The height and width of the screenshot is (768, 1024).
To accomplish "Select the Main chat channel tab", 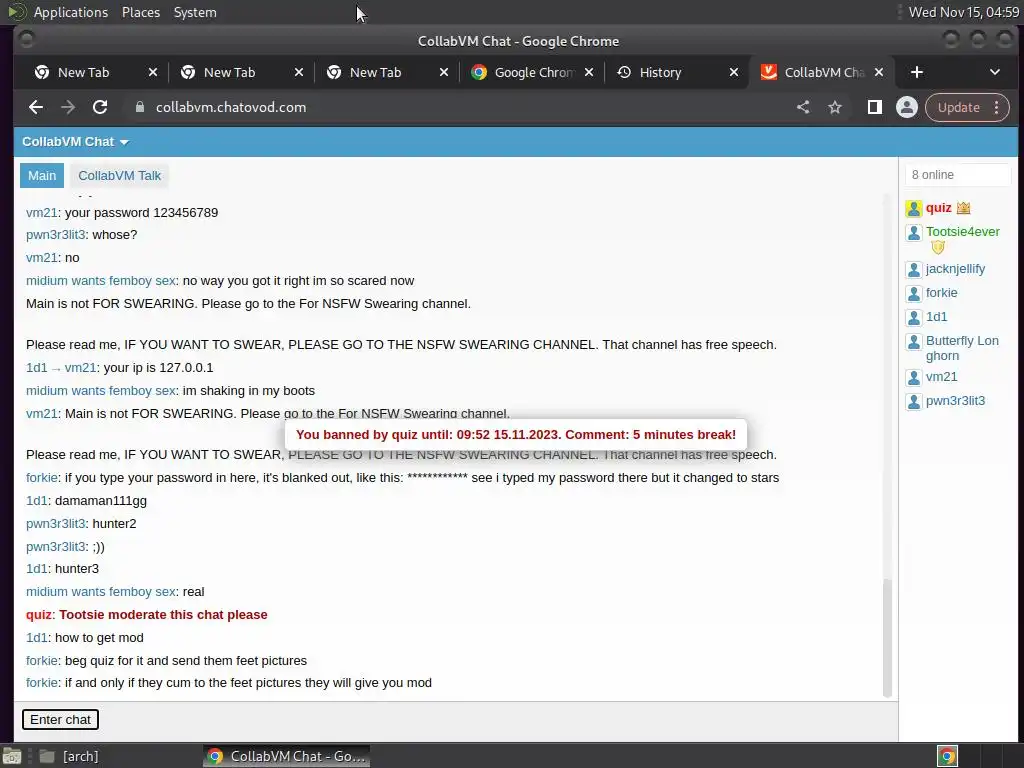I will point(42,176).
